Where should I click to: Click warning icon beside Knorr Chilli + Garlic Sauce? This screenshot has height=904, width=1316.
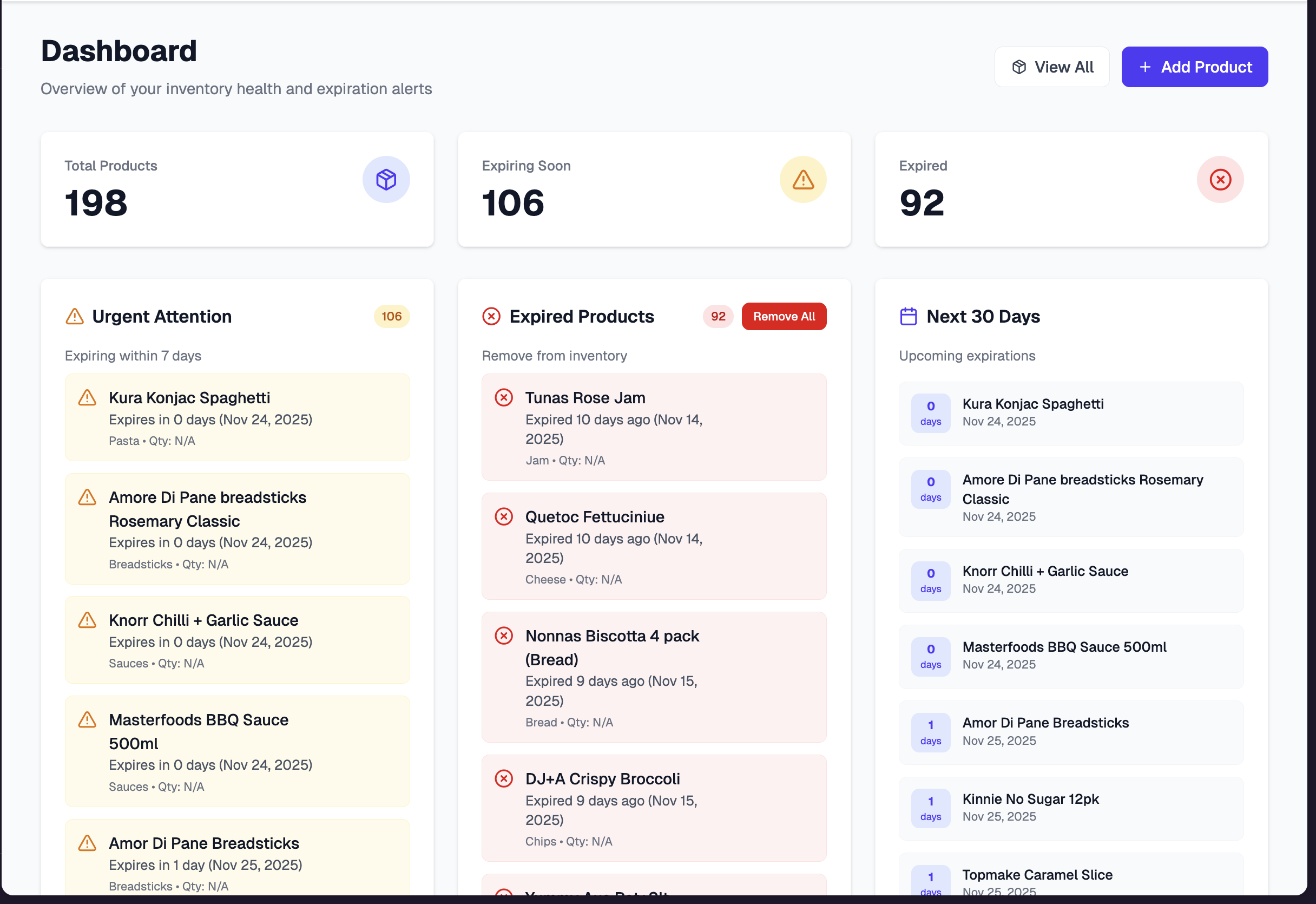tap(87, 620)
